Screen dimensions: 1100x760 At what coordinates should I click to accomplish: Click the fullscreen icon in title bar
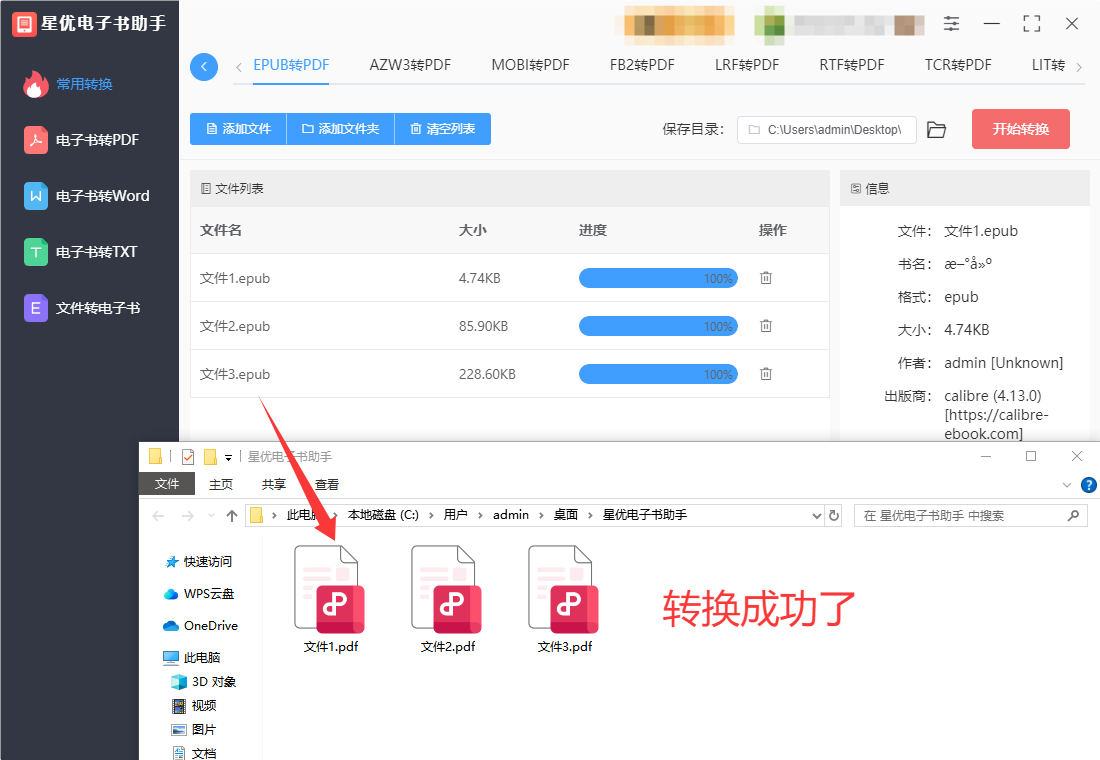pos(1031,24)
